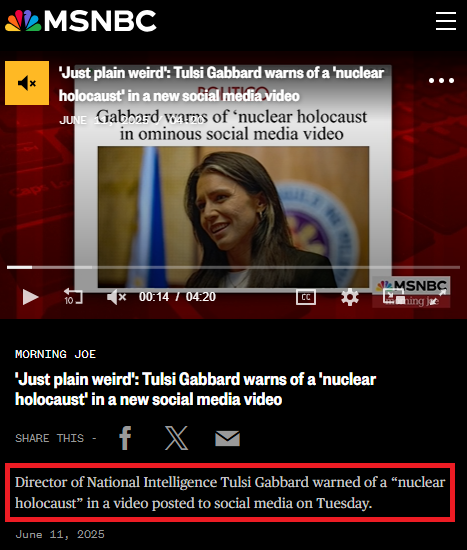Share this article on Facebook
Screen dimensions: 467x550
[x=125, y=438]
